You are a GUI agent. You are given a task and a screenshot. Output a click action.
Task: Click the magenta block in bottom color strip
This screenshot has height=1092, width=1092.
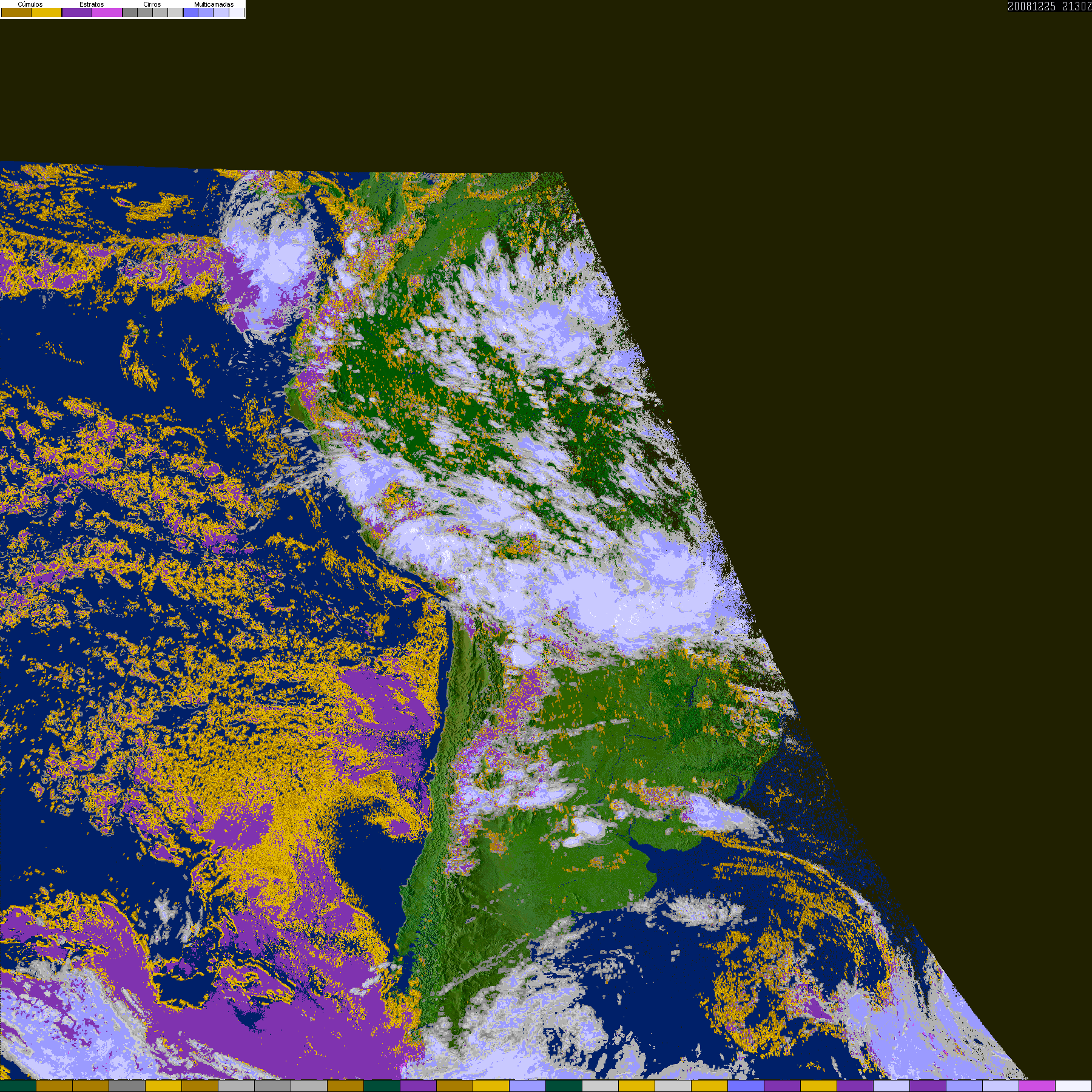[x=1037, y=1086]
